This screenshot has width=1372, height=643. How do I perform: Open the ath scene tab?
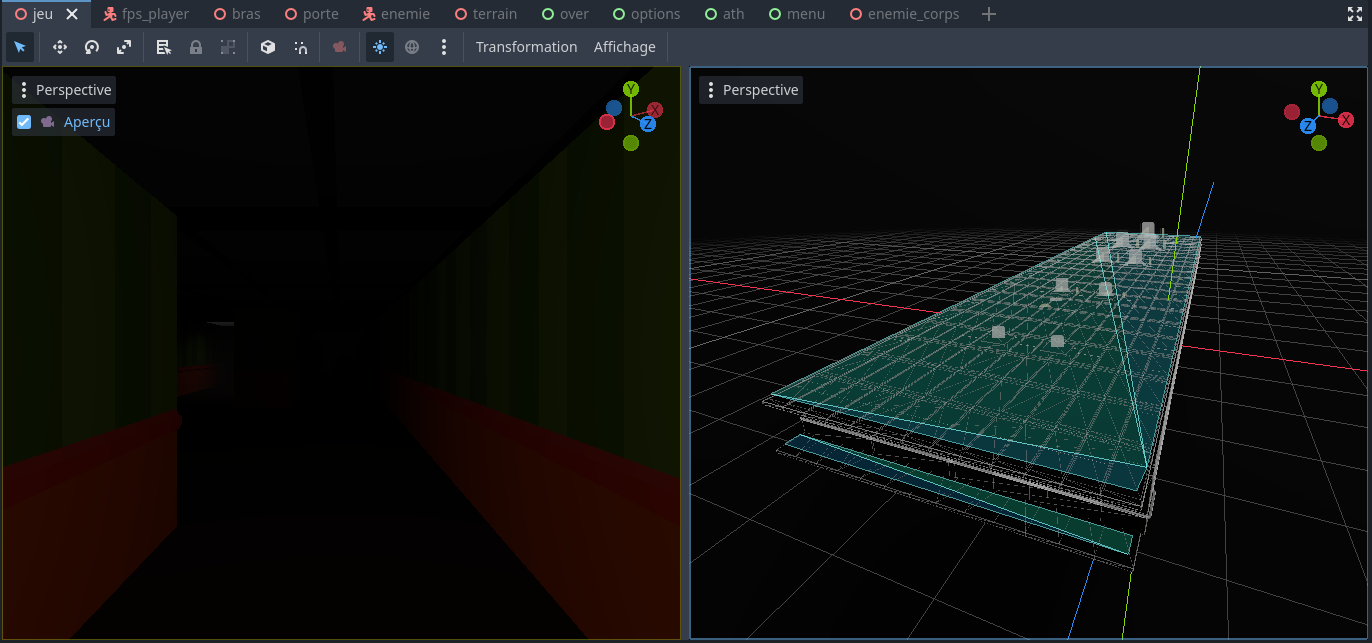coord(724,14)
